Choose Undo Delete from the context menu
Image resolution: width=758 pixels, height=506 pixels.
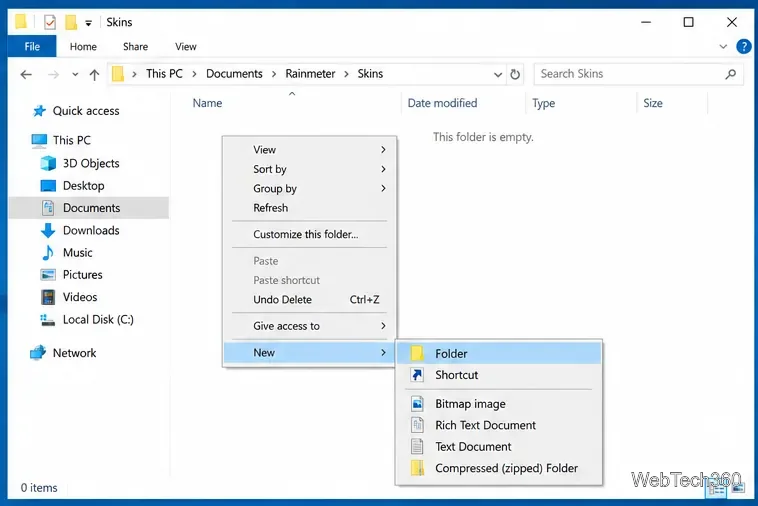pos(309,300)
